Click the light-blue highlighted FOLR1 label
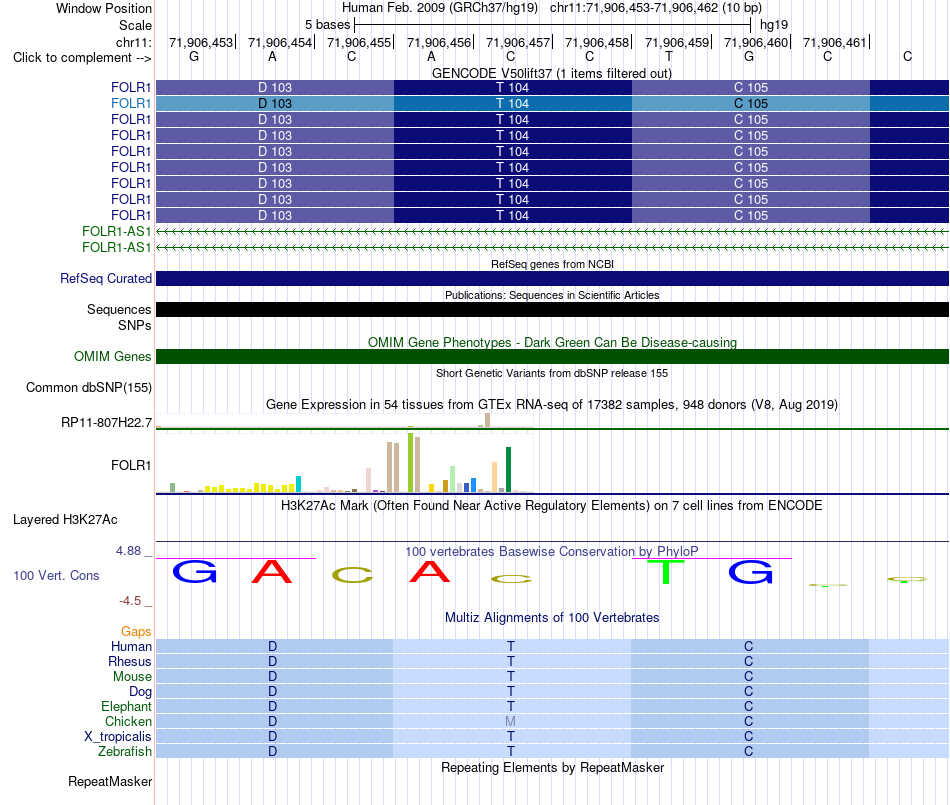Screen dimensions: 950x805 [x=130, y=104]
